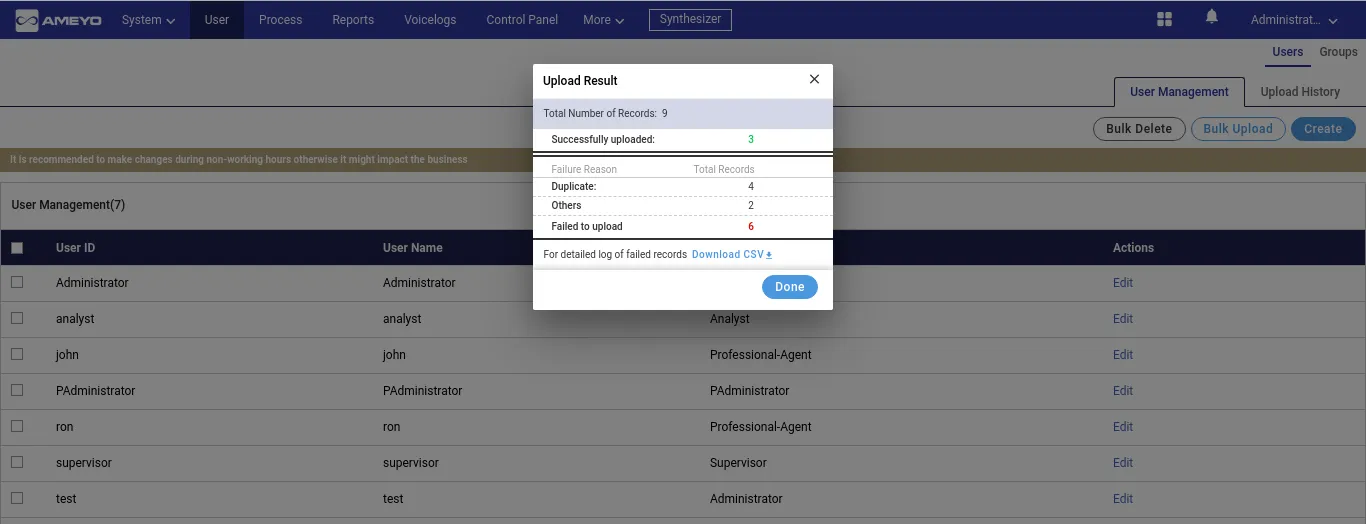The image size is (1366, 524).
Task: Open the notifications bell
Action: tap(1212, 18)
